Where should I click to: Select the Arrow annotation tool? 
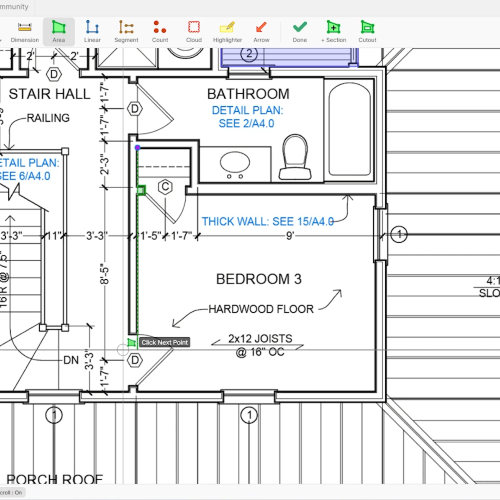261,32
